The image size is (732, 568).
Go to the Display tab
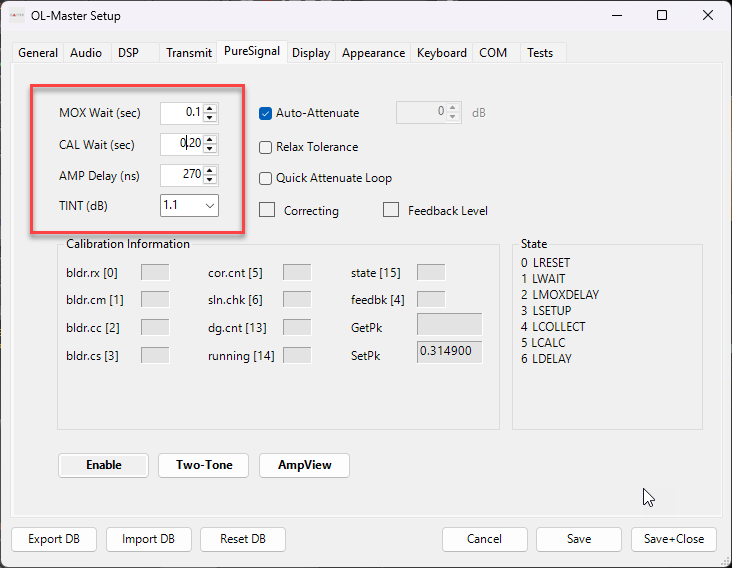(x=311, y=53)
